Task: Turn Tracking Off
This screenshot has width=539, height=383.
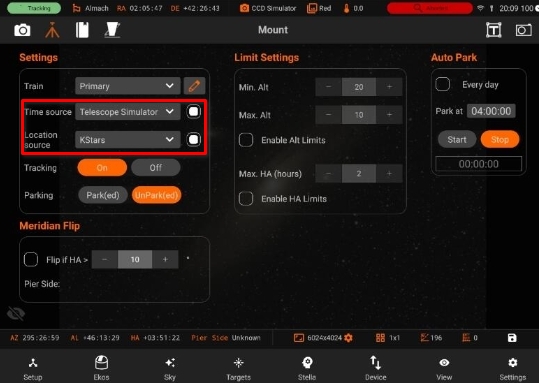Action: (155, 168)
